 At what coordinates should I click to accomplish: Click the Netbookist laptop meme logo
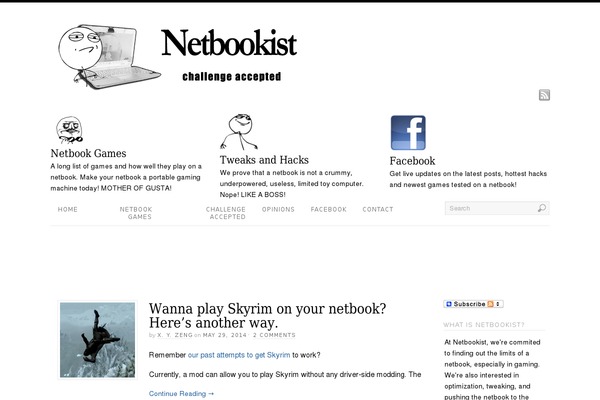tap(109, 57)
